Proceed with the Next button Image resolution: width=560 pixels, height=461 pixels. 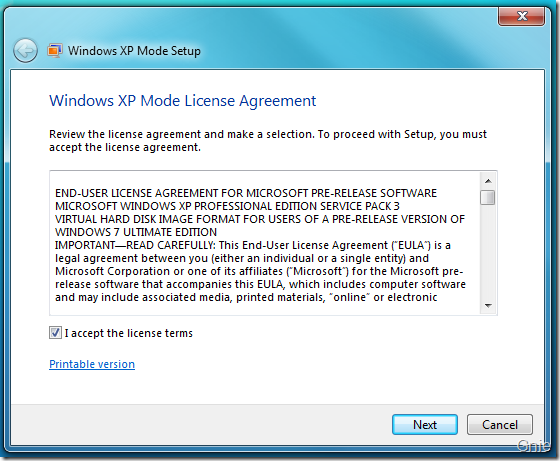tap(425, 425)
